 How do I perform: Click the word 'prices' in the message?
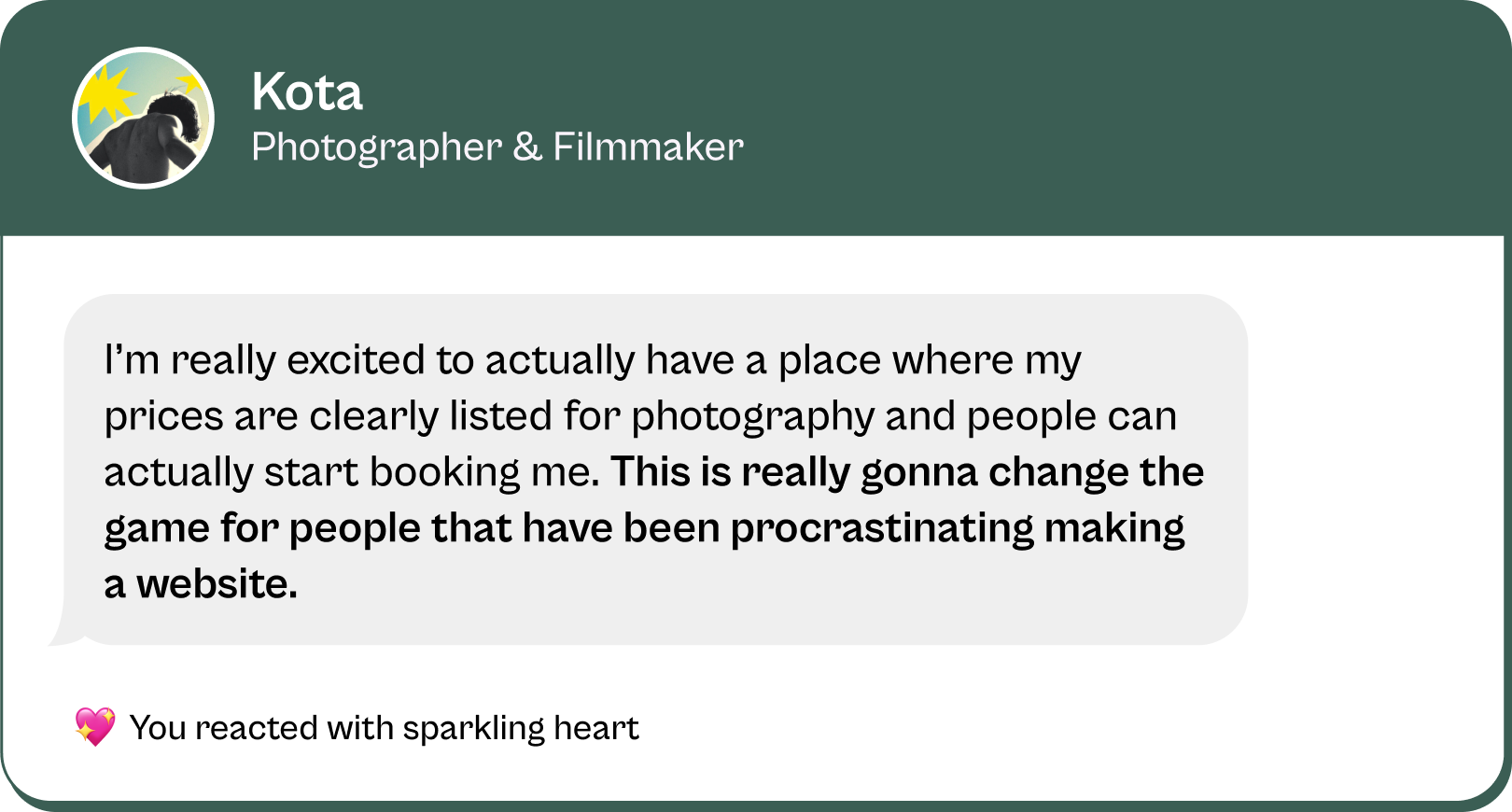163,416
